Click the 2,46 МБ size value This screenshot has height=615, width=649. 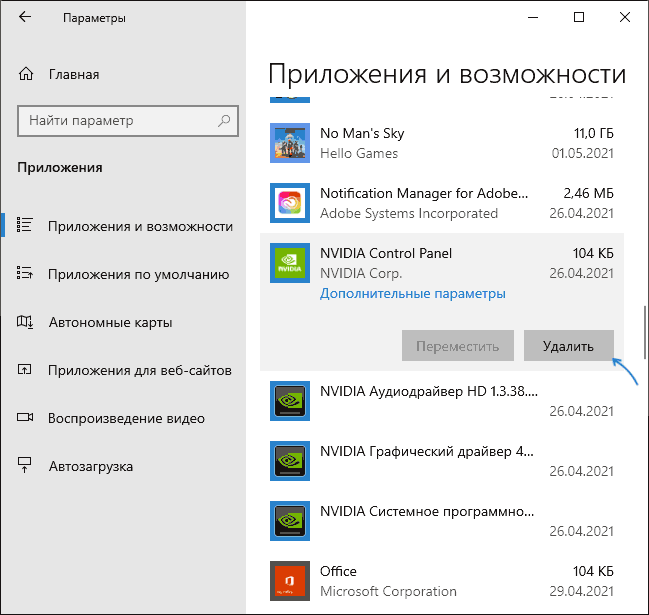click(x=588, y=193)
